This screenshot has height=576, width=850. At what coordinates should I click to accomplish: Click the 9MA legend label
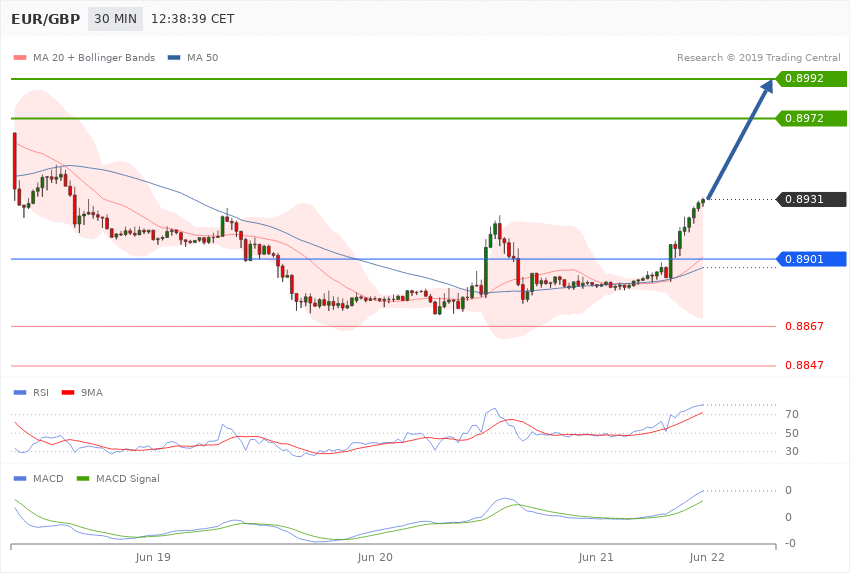click(92, 392)
